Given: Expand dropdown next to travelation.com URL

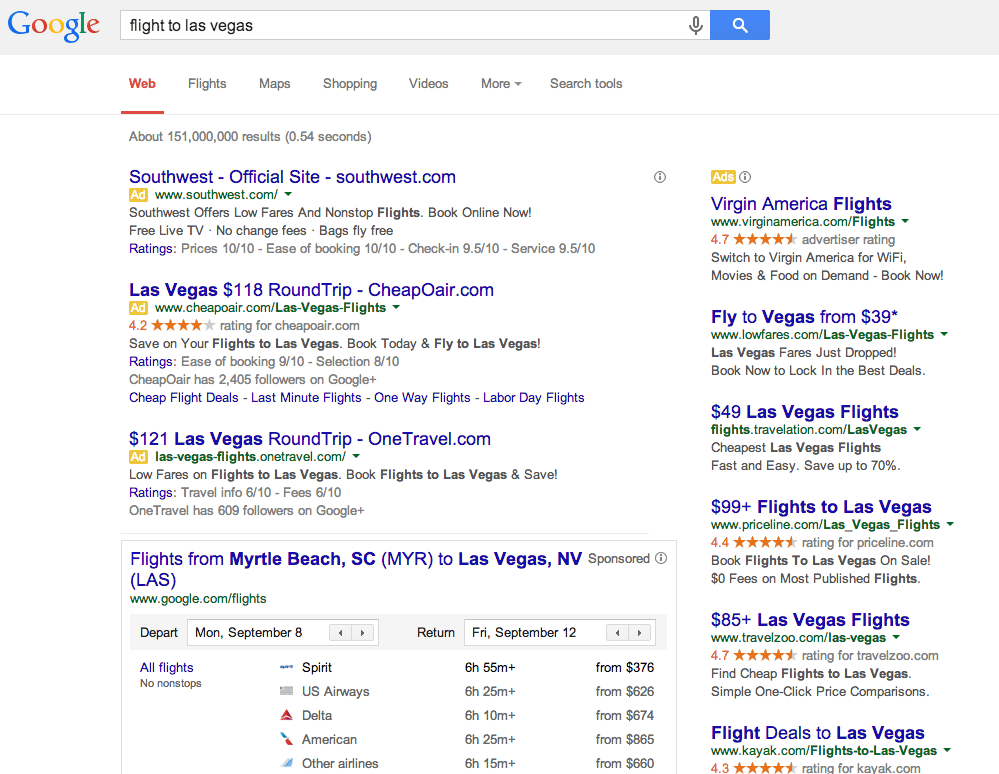Looking at the screenshot, I should tap(917, 429).
